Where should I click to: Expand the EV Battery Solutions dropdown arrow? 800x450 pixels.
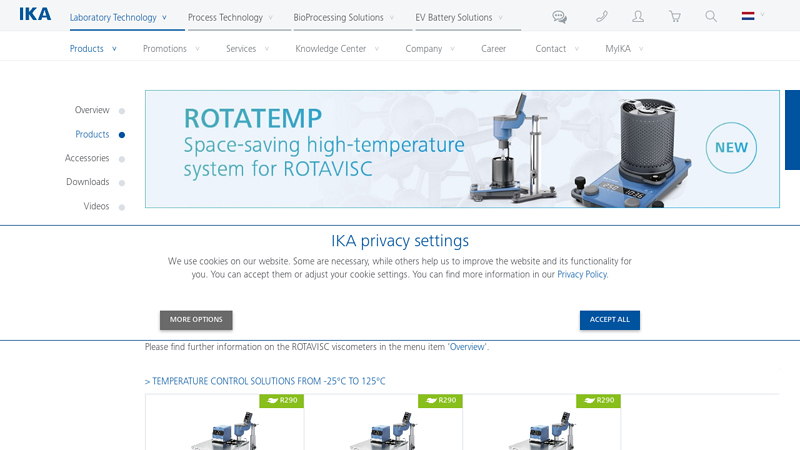(x=501, y=17)
